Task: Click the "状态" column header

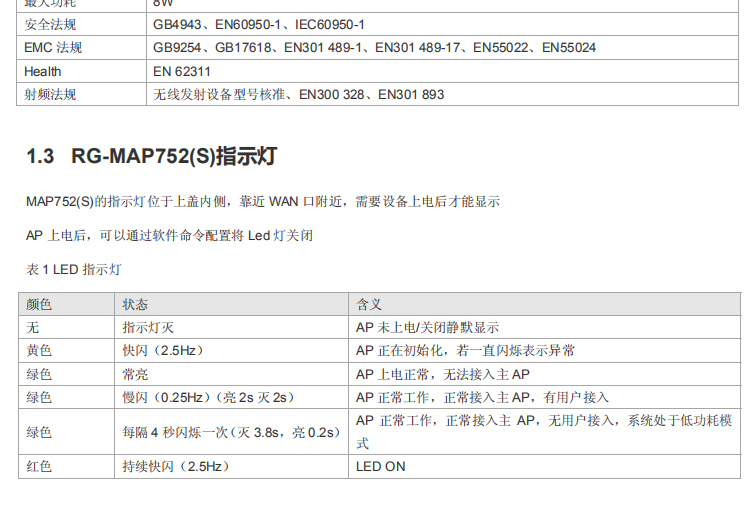Action: pyautogui.click(x=232, y=304)
